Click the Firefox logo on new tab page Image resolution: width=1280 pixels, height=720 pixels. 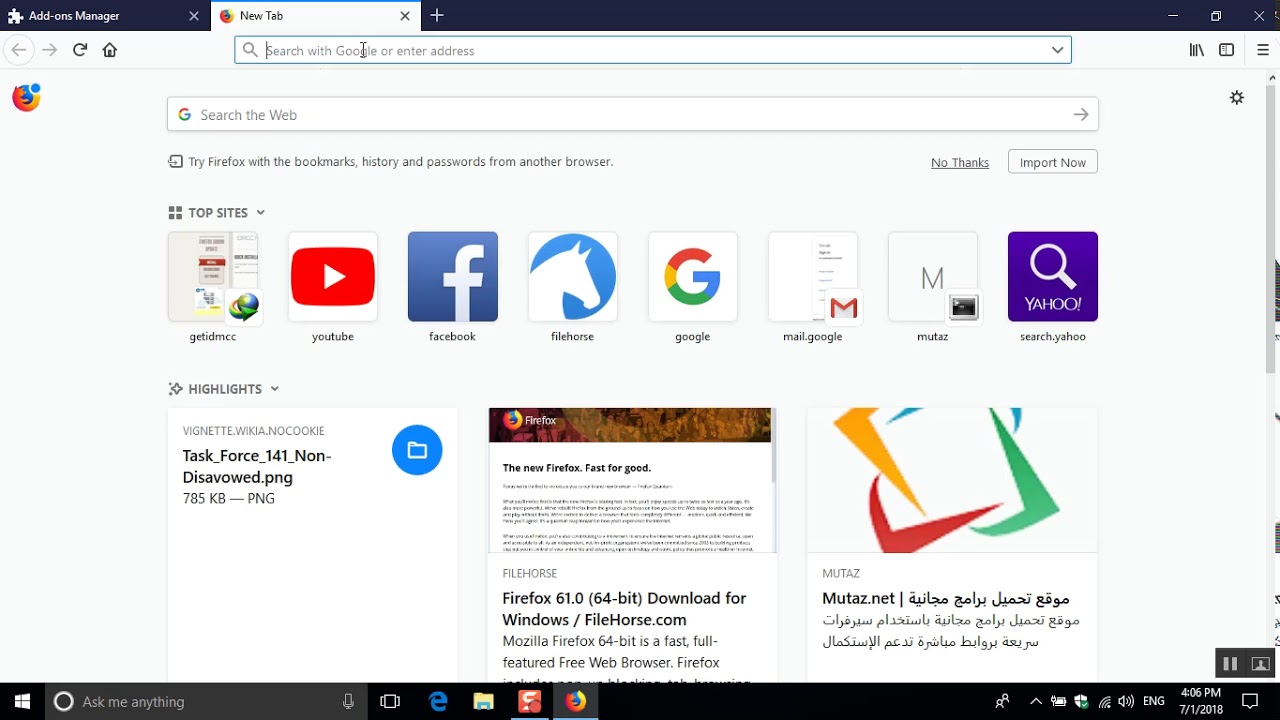(x=26, y=97)
